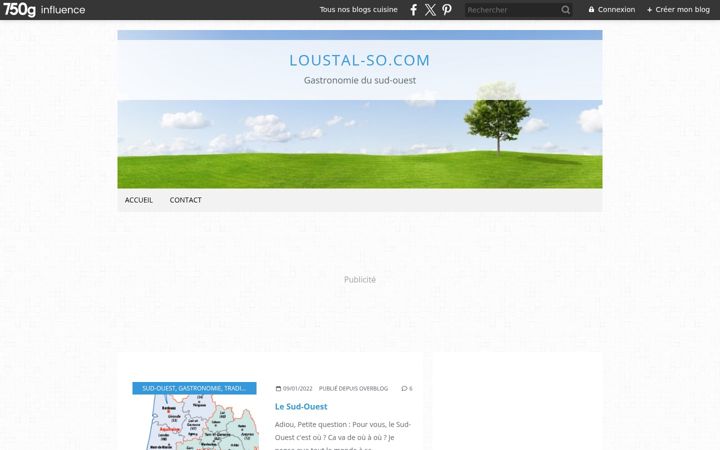Open the X (Twitter) icon

point(430,10)
